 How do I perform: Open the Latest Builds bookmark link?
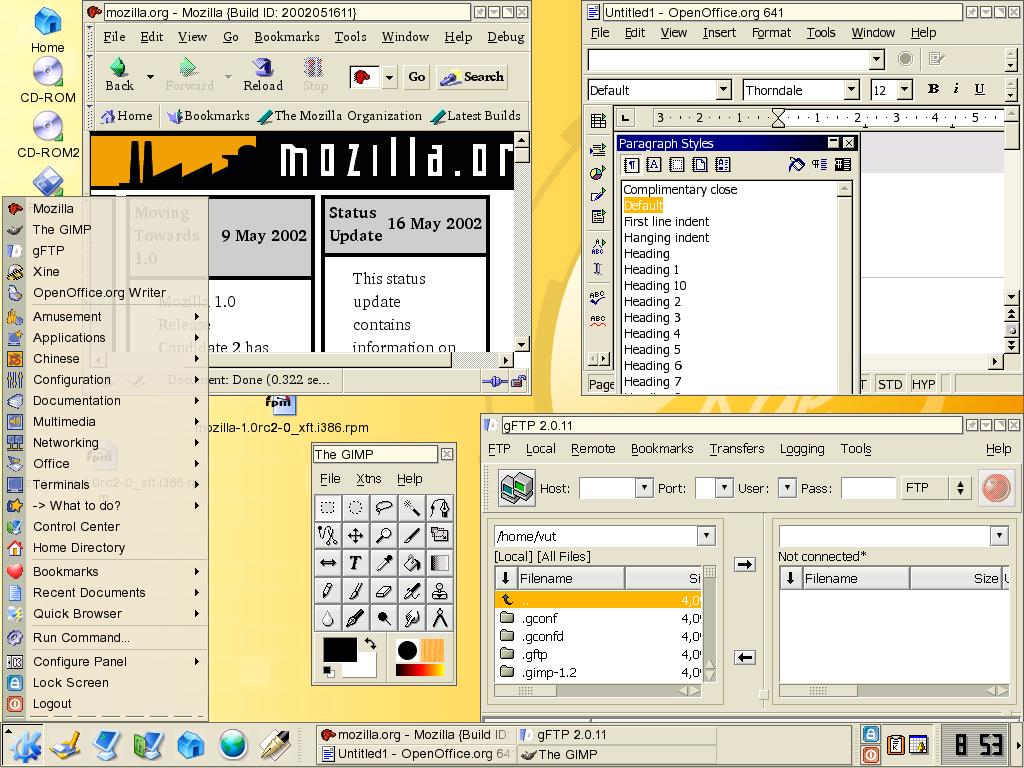click(476, 116)
